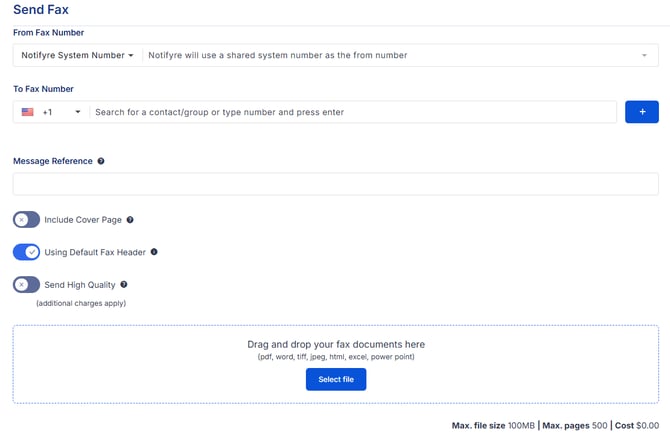Screen dimensions: 670x443
Task: Click the Default Fax Header info icon
Action: [x=154, y=252]
